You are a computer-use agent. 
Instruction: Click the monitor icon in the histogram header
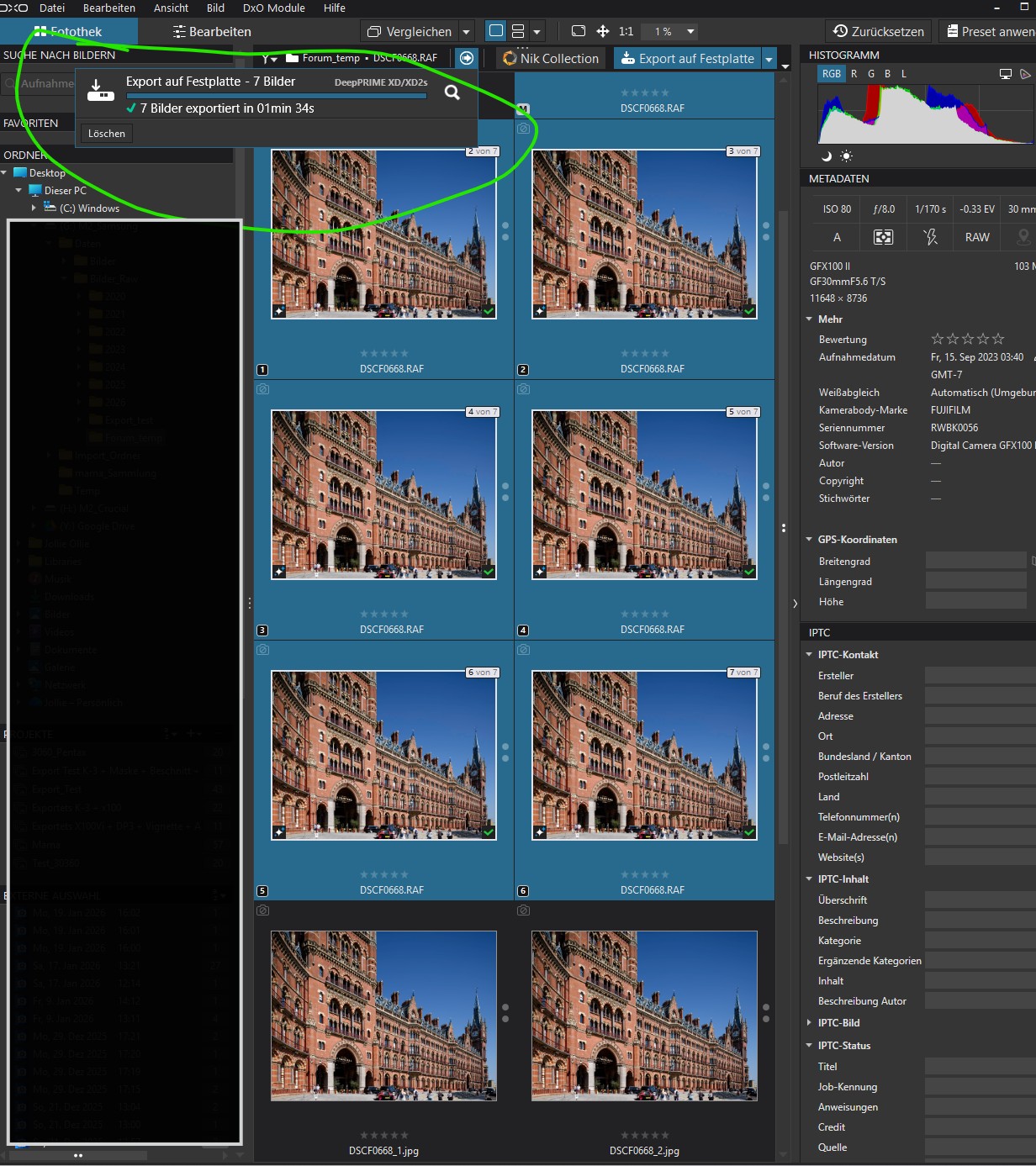(x=1005, y=74)
